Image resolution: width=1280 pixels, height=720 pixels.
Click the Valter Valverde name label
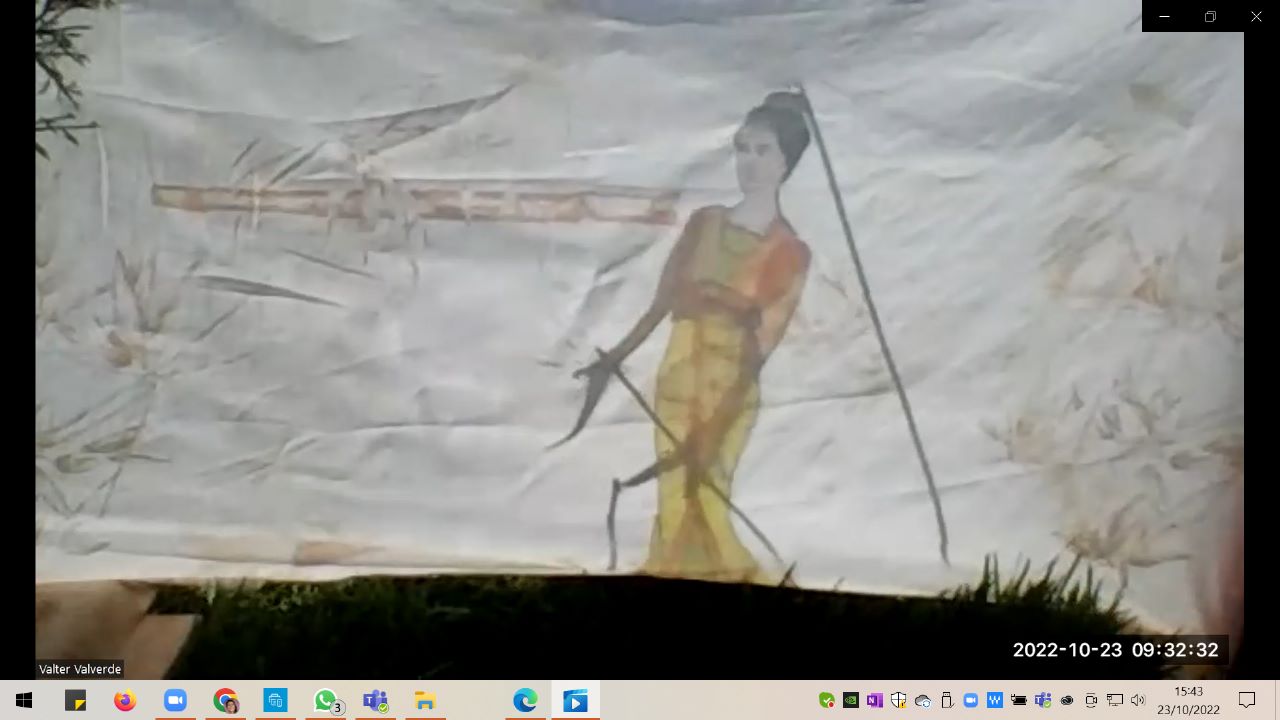pos(80,669)
